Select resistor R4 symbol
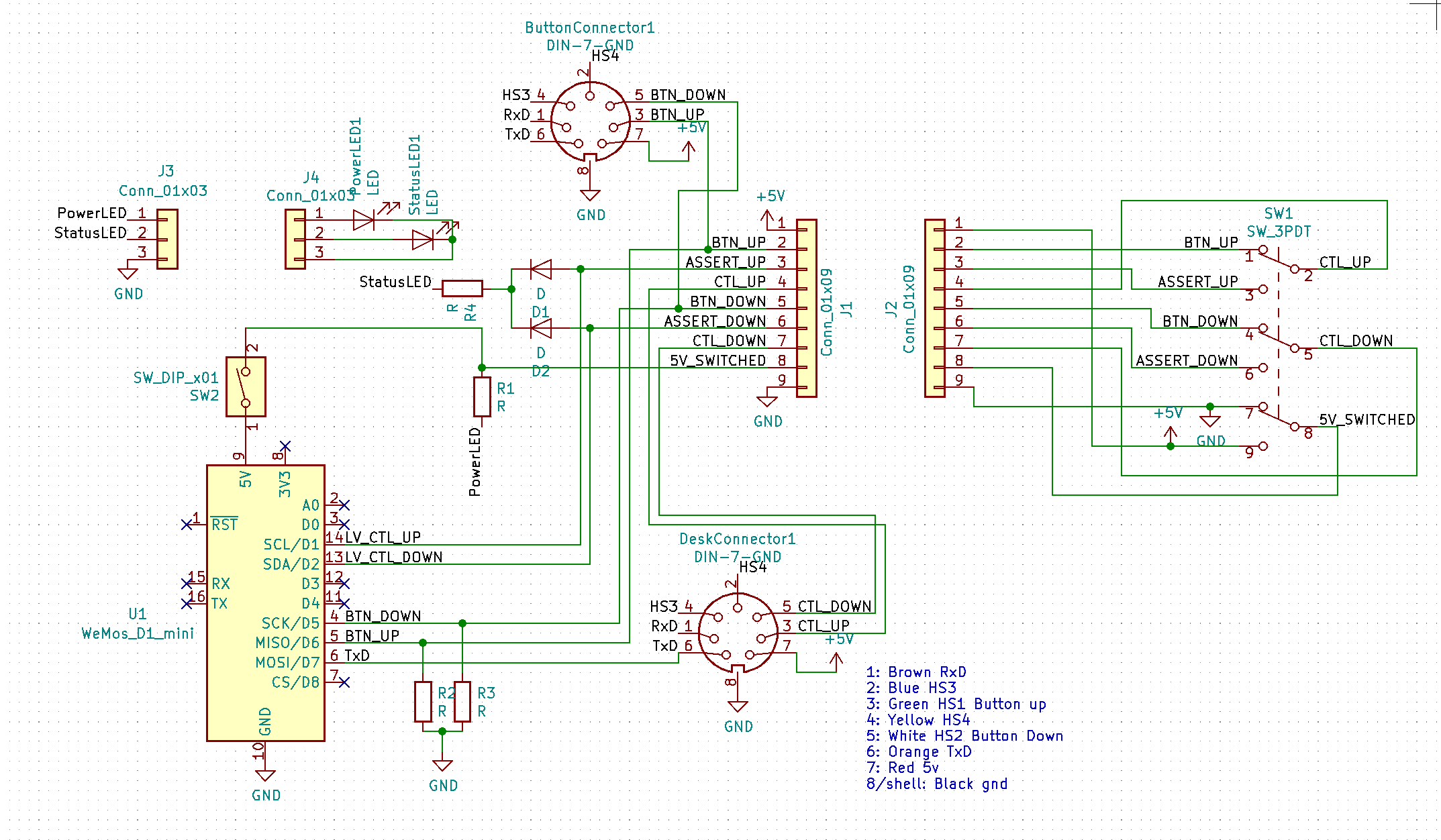The width and height of the screenshot is (1441, 840). click(462, 288)
